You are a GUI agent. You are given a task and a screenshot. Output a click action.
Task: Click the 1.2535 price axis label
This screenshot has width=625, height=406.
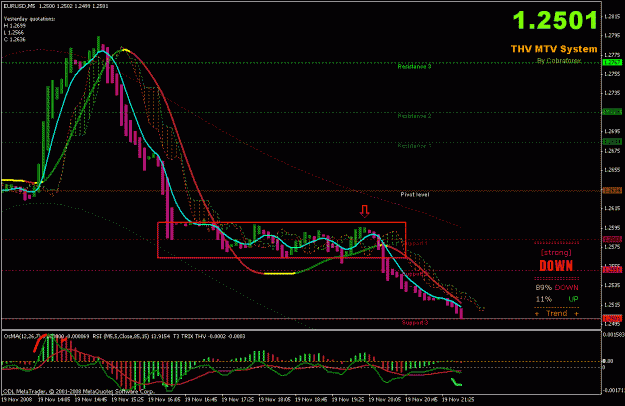613,285
